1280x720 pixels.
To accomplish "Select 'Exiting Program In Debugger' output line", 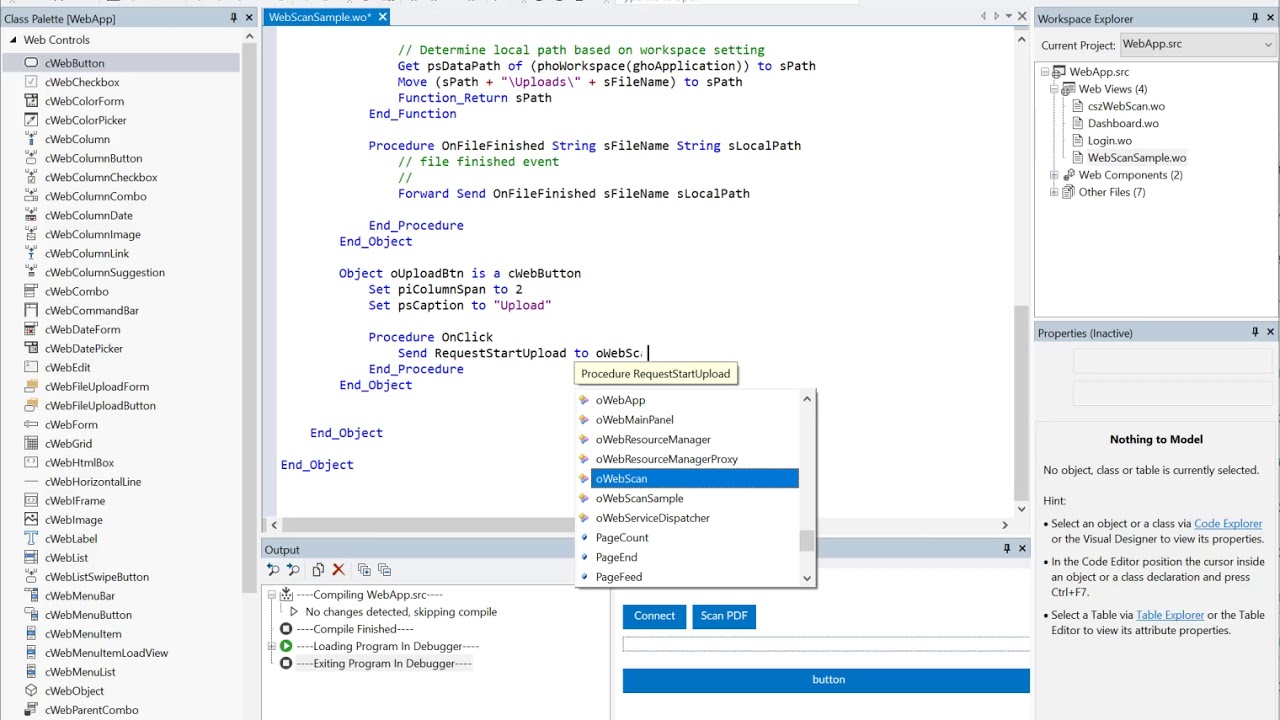I will pyautogui.click(x=384, y=664).
